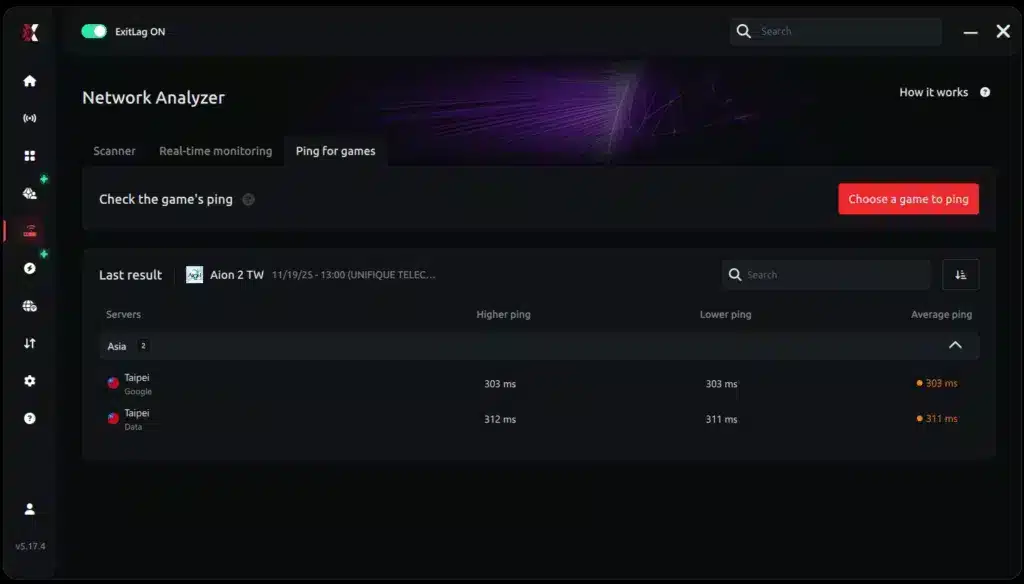This screenshot has width=1024, height=584.
Task: Open the user account icon
Action: click(x=30, y=509)
